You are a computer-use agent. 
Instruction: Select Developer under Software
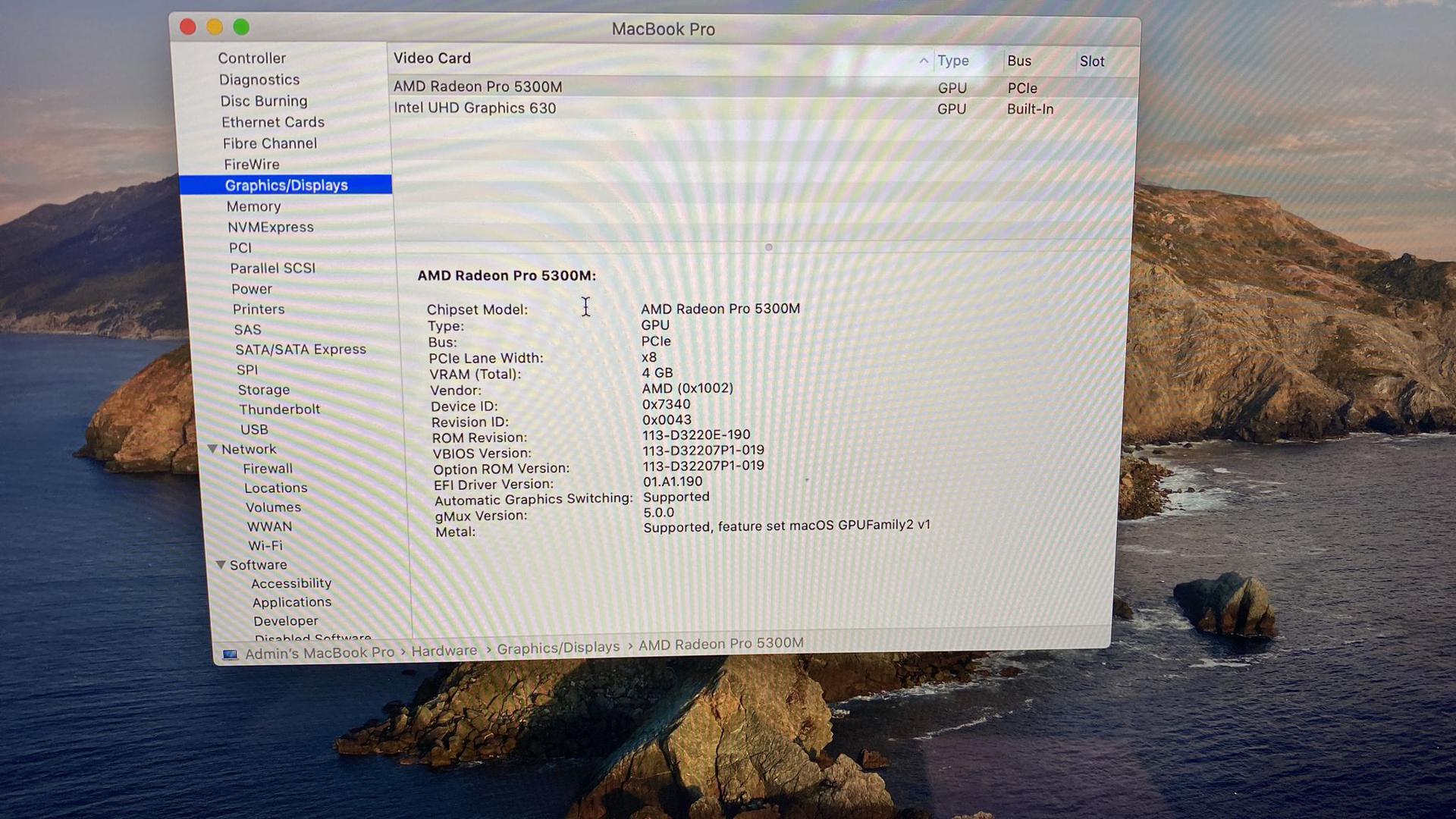pos(286,621)
